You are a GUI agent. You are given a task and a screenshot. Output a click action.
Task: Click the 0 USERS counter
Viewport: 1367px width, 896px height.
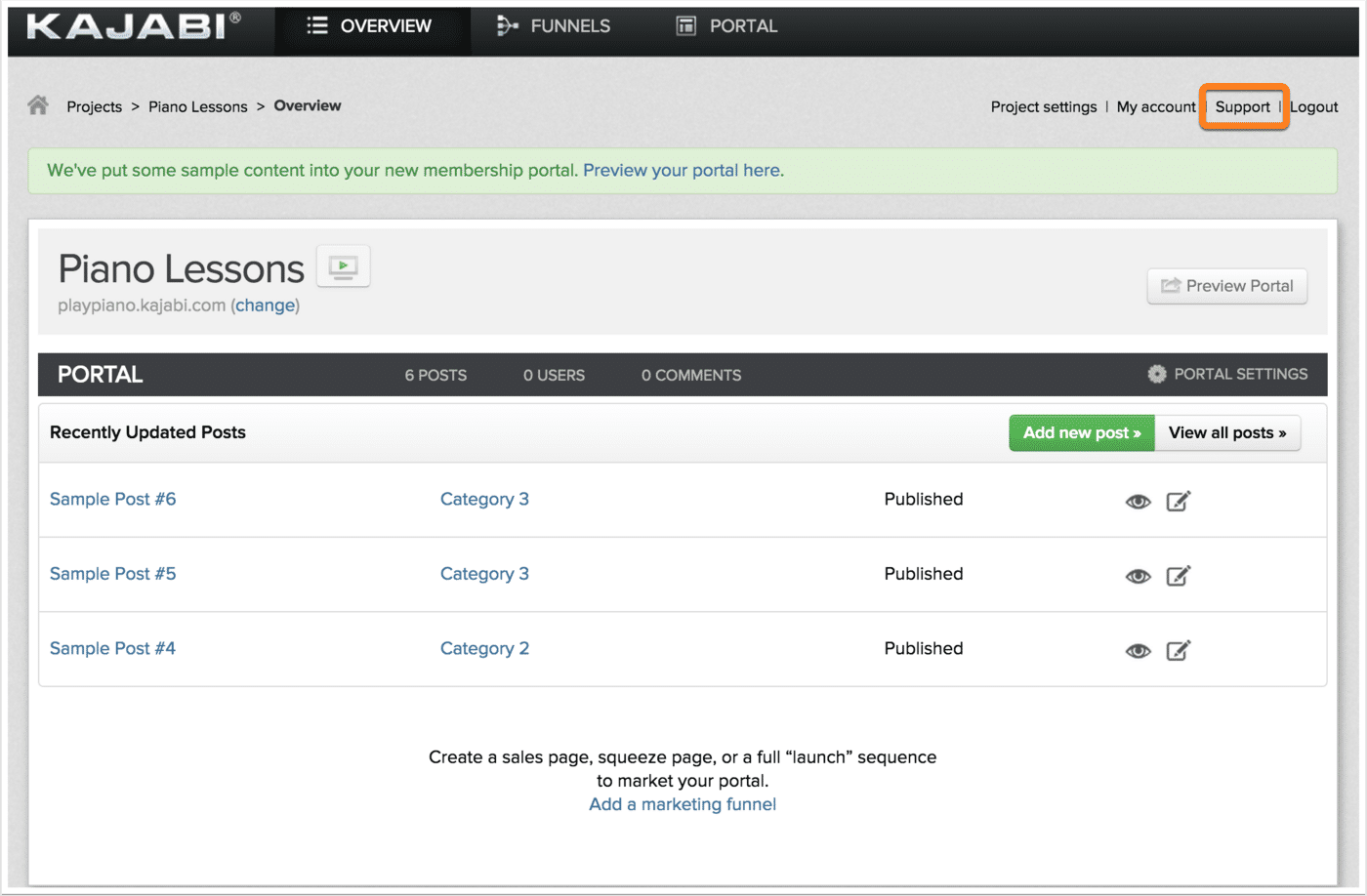click(x=554, y=375)
